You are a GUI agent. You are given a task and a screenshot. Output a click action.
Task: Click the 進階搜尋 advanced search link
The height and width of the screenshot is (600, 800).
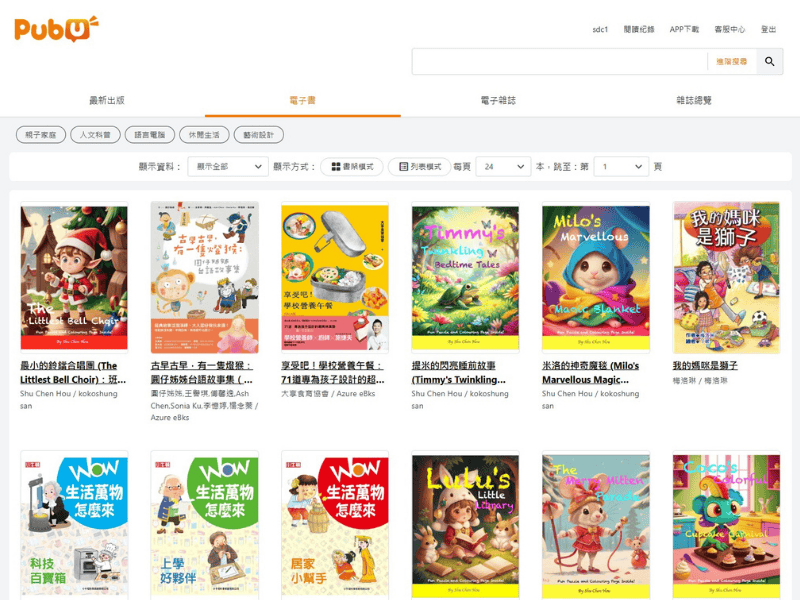(731, 62)
